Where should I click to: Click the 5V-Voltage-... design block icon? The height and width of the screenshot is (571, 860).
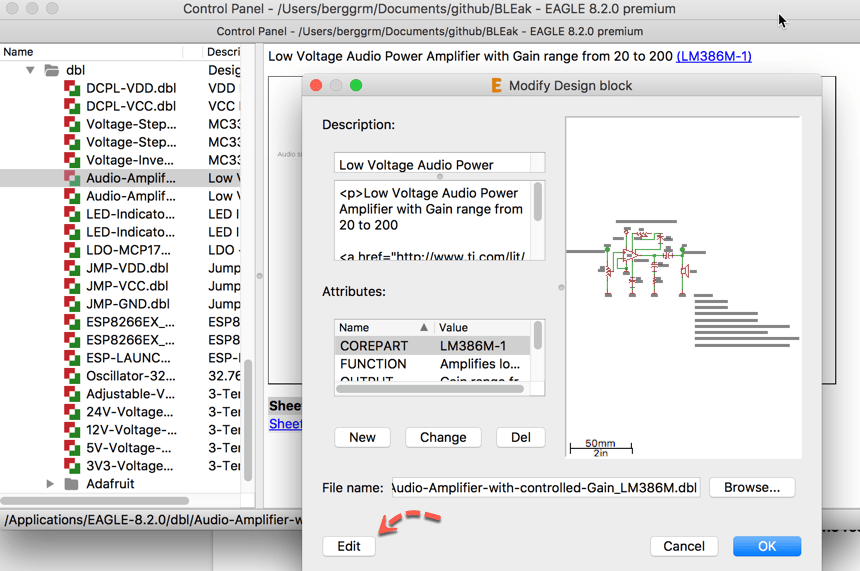point(72,448)
